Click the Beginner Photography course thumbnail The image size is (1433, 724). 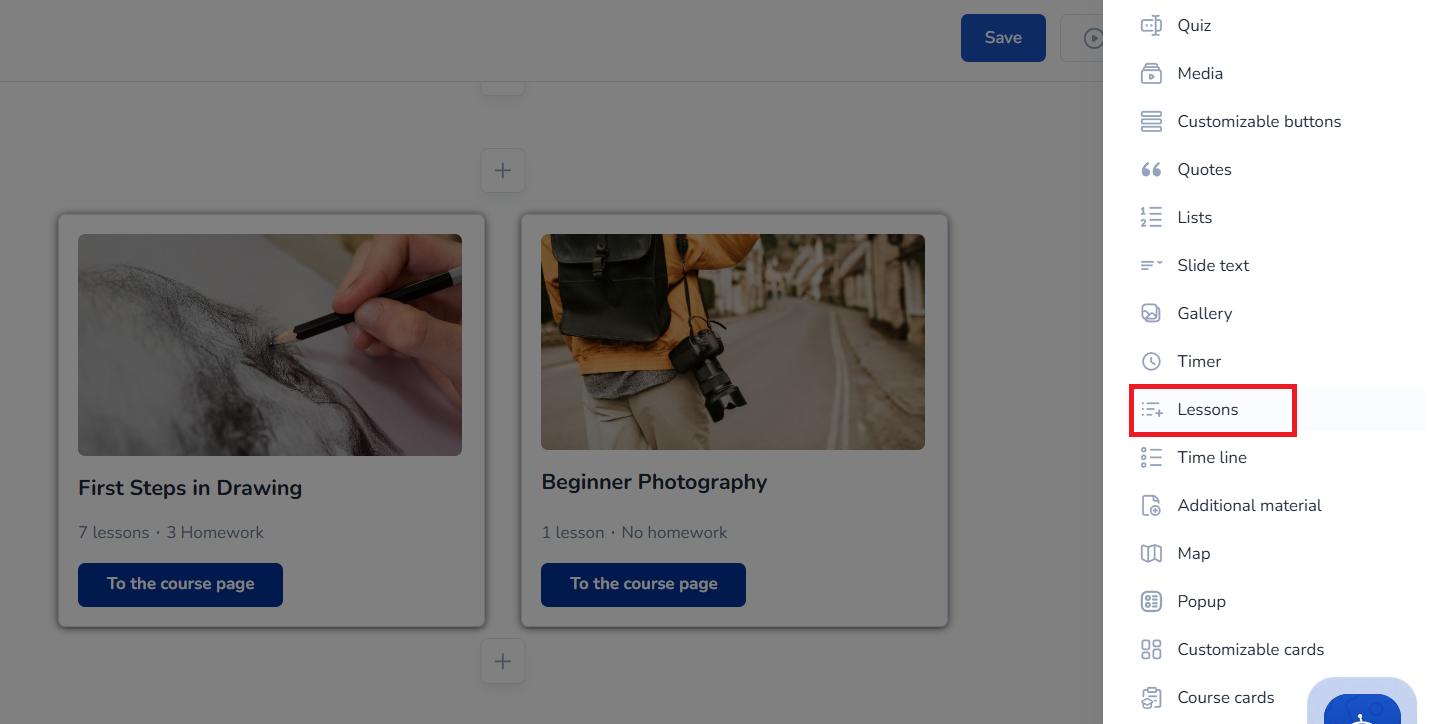(732, 342)
